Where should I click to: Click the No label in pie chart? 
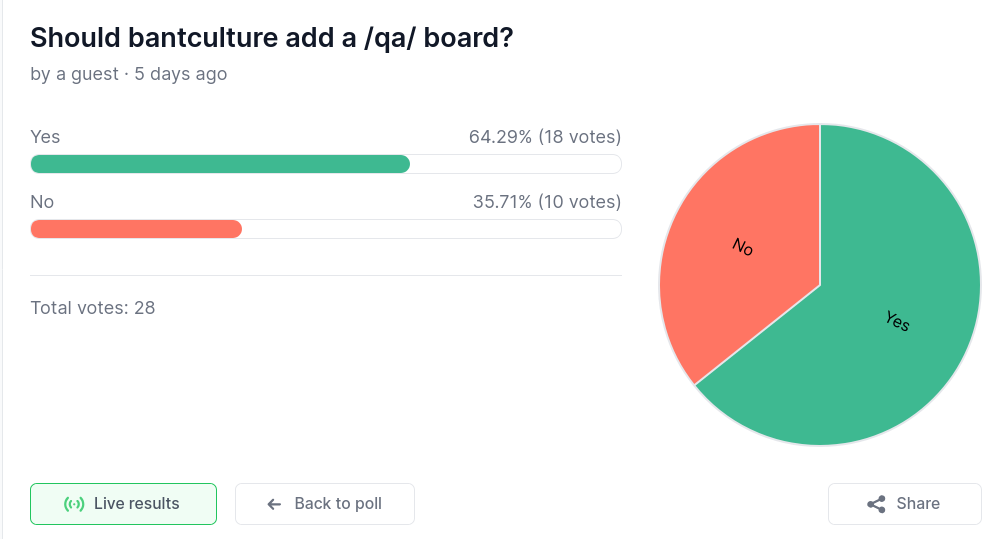coord(742,247)
